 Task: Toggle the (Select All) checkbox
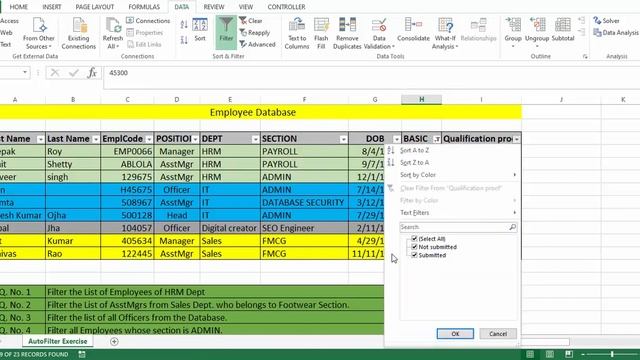point(414,238)
